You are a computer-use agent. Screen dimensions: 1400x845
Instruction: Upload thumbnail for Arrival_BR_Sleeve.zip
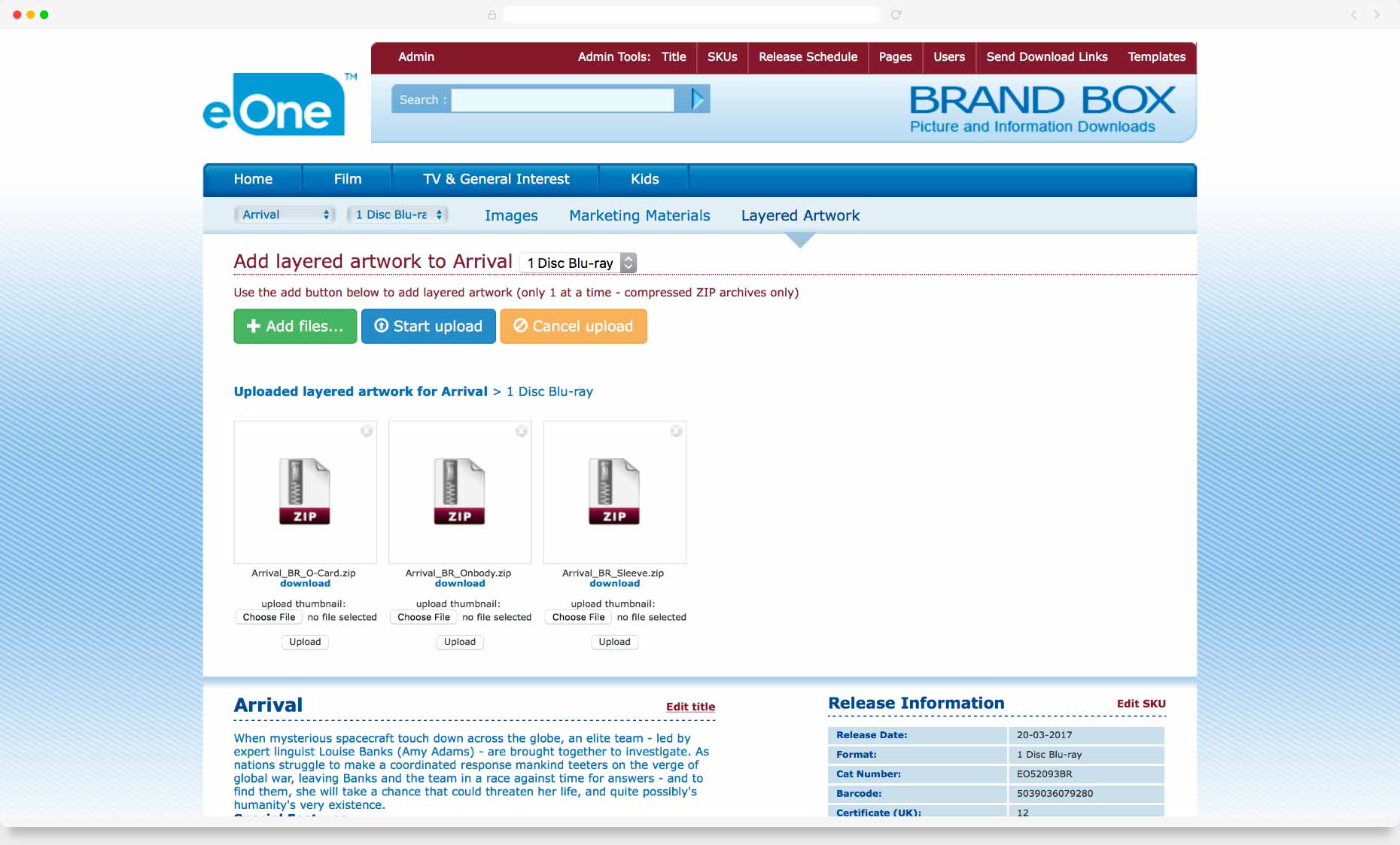(614, 642)
